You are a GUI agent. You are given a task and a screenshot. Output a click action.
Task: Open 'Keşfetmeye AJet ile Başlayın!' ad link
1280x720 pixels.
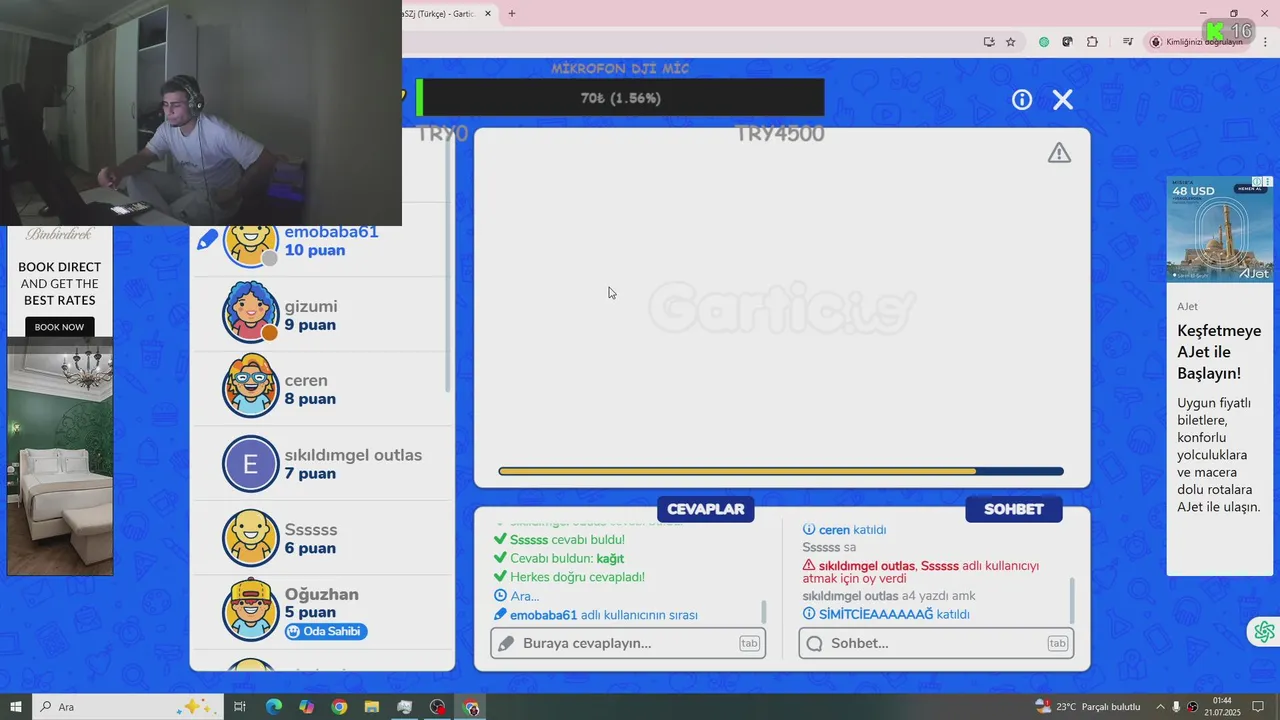[1219, 352]
